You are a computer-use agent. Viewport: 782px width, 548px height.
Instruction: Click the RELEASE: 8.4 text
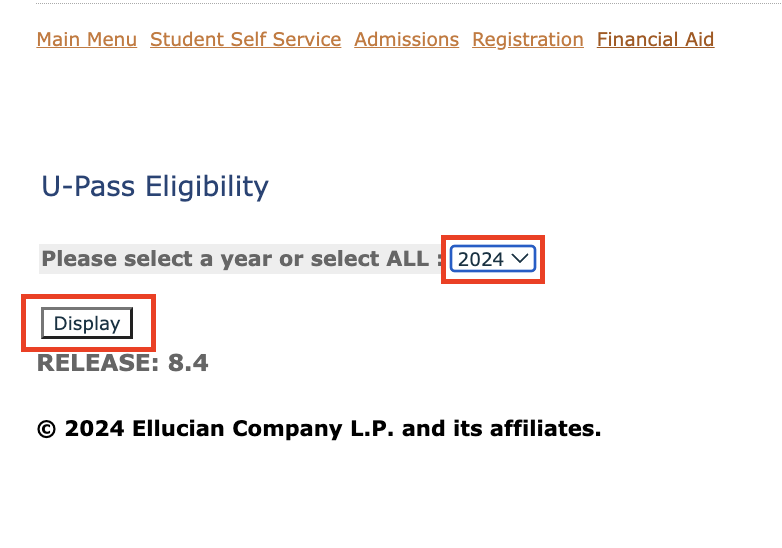coord(122,363)
